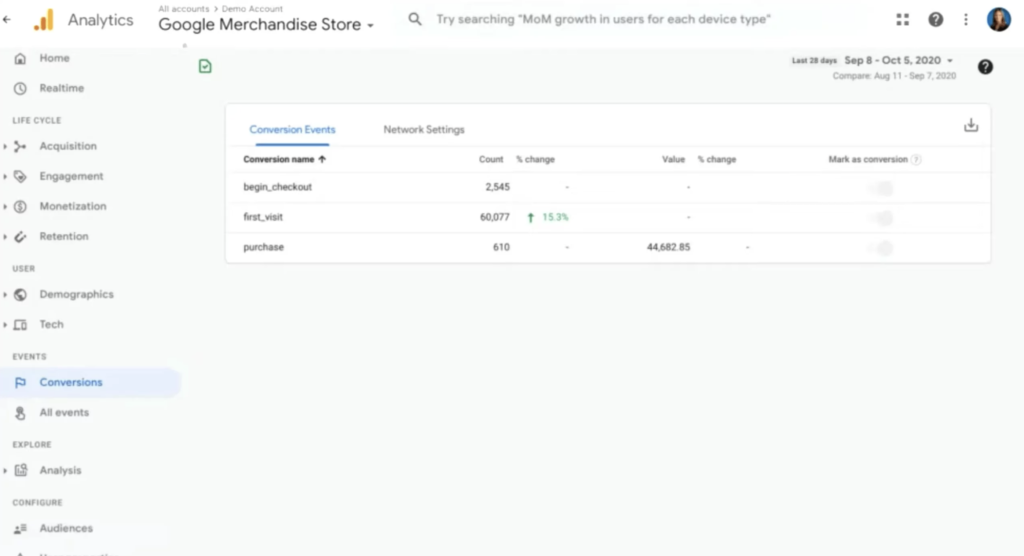This screenshot has height=556, width=1024.
Task: Click the Analytics logo icon
Action: click(x=44, y=20)
